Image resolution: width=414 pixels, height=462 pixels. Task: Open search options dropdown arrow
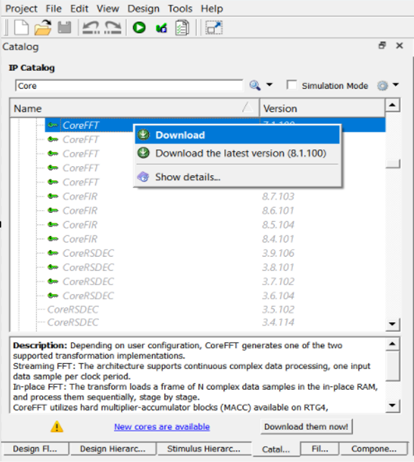[x=269, y=85]
